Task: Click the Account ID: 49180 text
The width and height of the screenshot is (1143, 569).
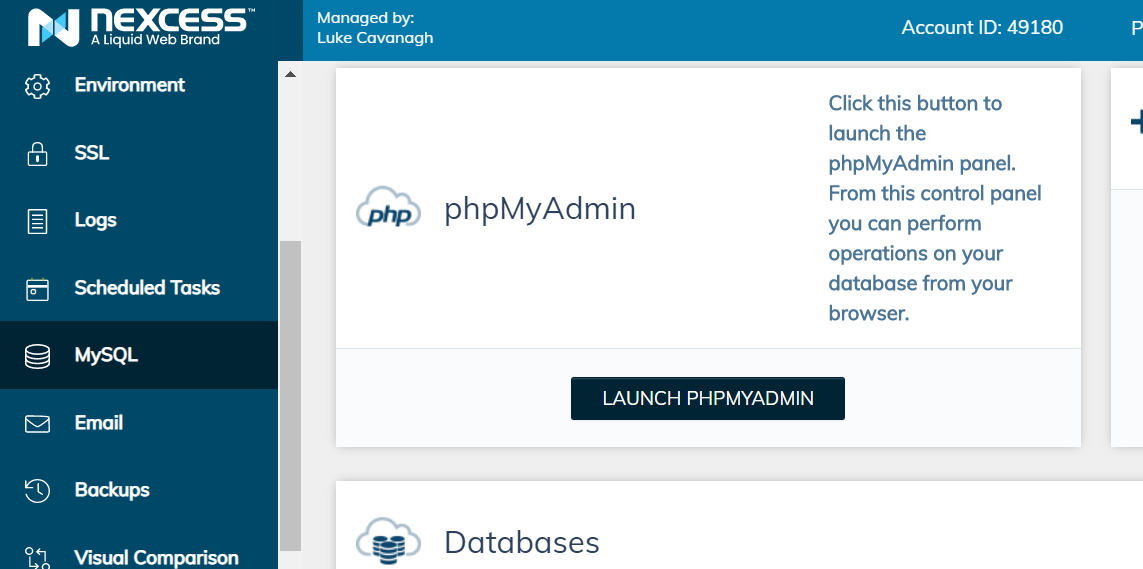Action: 982,28
